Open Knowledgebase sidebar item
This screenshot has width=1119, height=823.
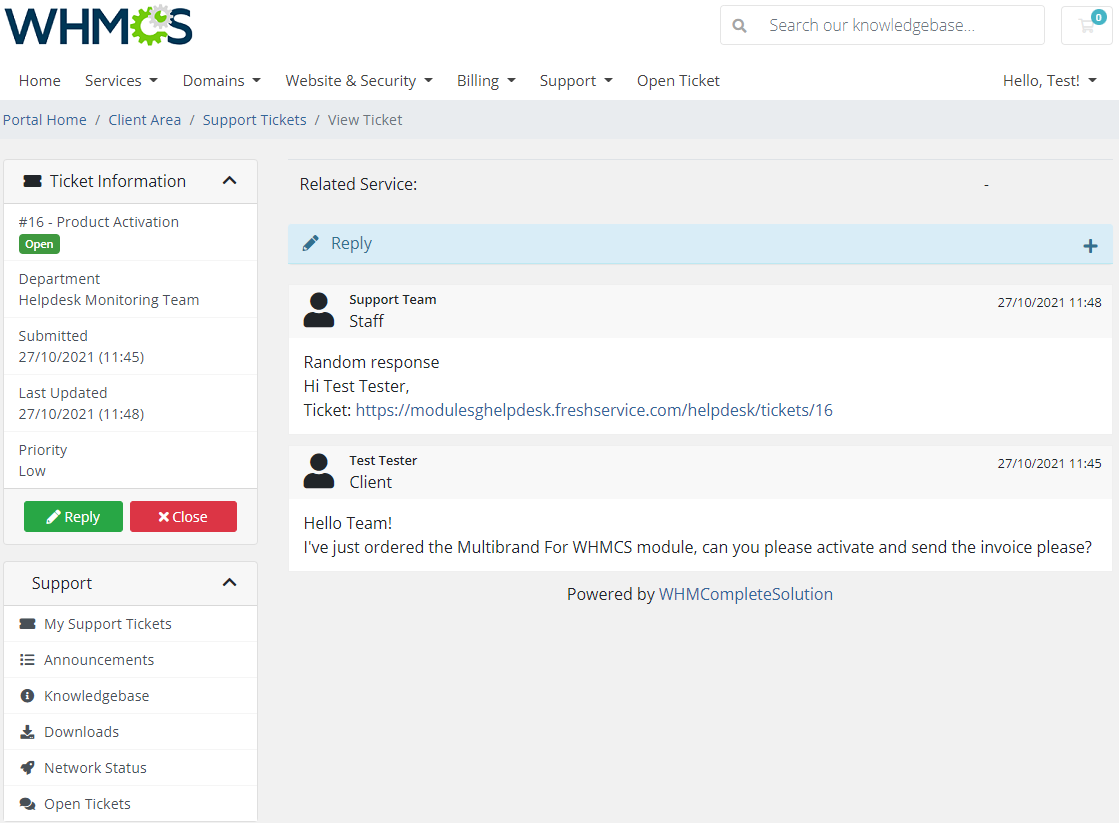tap(131, 695)
